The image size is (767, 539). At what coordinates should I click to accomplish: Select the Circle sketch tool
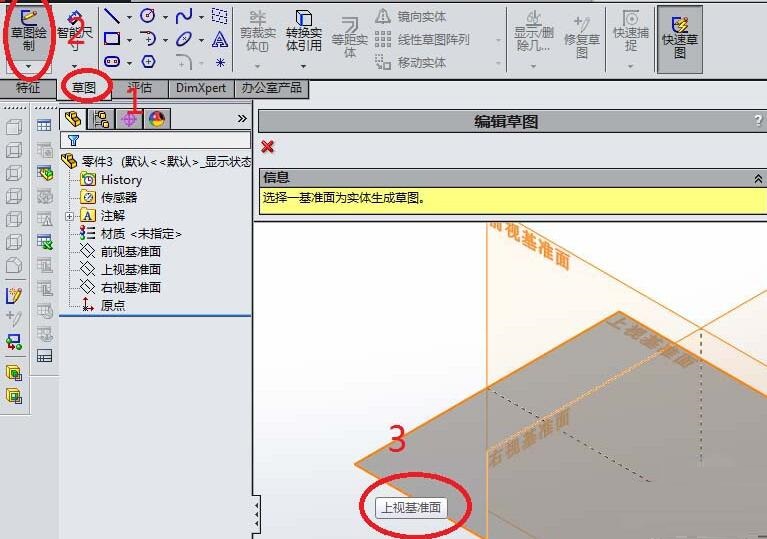(148, 16)
